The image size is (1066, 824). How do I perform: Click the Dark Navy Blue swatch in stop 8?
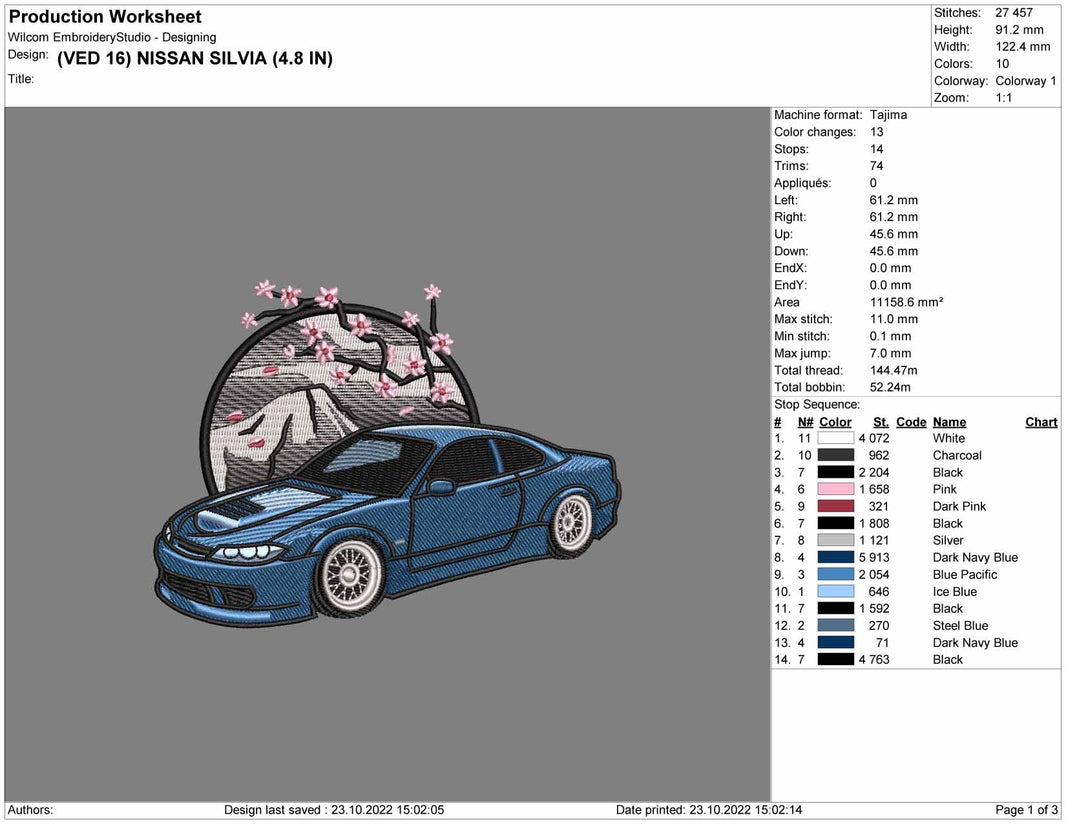coord(837,557)
